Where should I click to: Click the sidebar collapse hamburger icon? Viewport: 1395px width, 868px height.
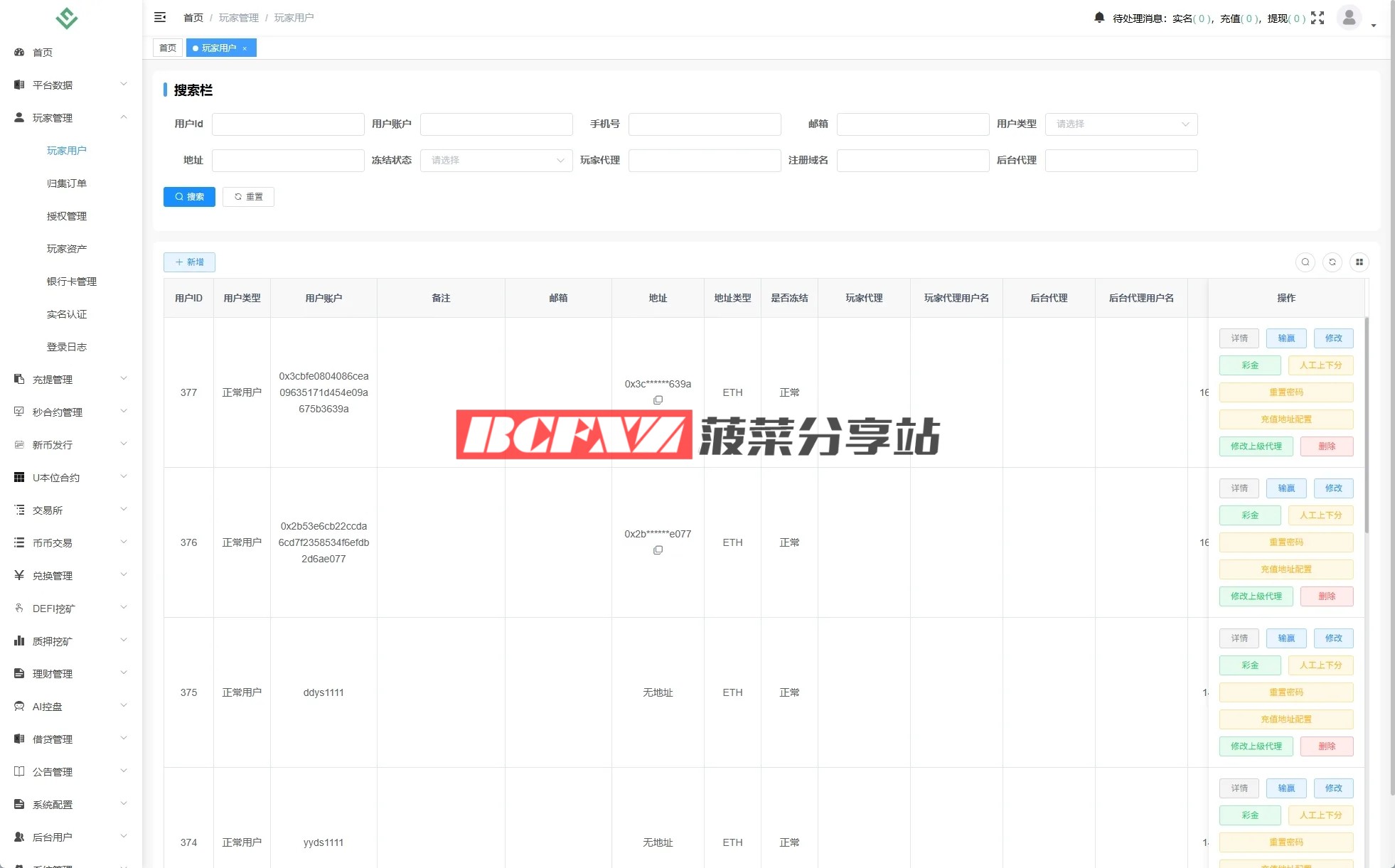point(160,17)
